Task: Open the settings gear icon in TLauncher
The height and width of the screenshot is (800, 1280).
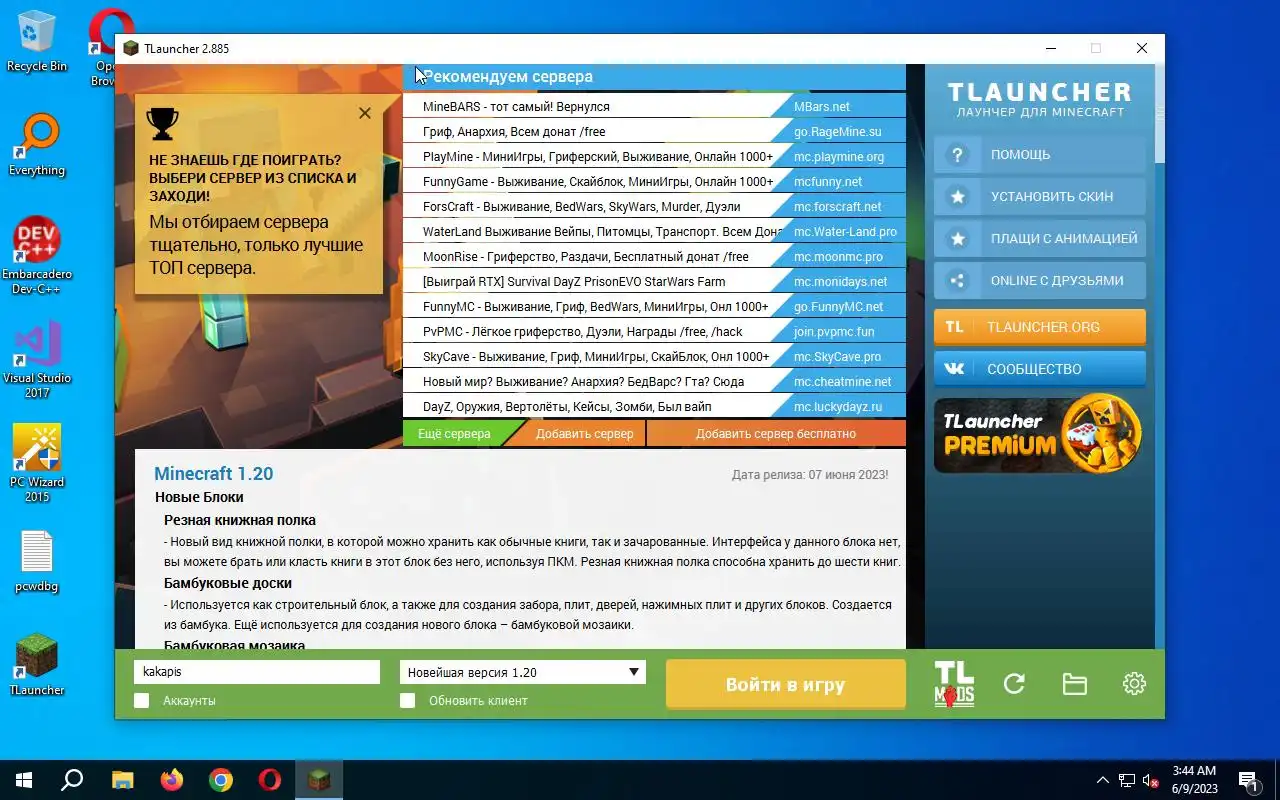Action: pos(1134,684)
